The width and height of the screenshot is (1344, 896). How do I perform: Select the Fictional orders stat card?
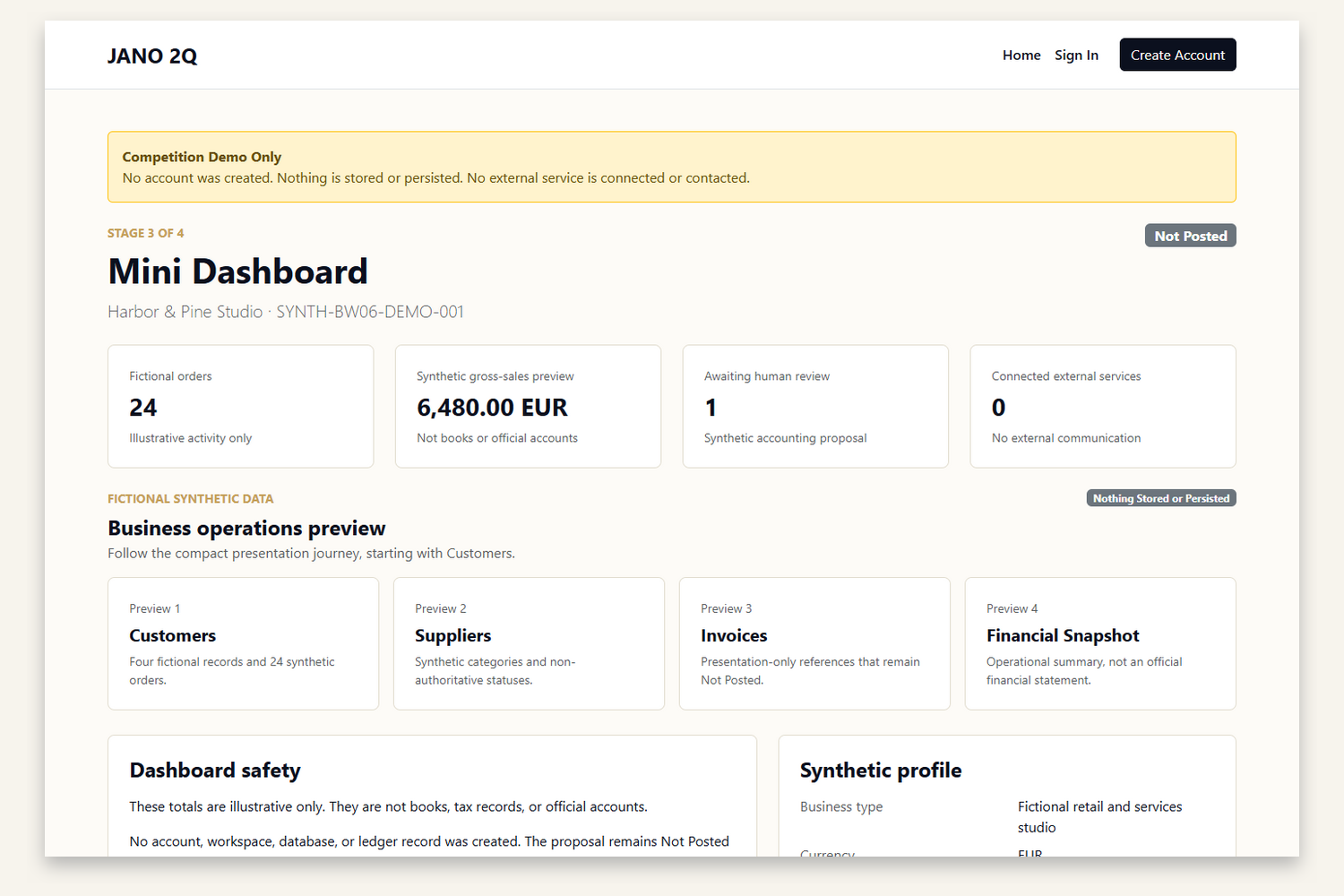coord(241,406)
